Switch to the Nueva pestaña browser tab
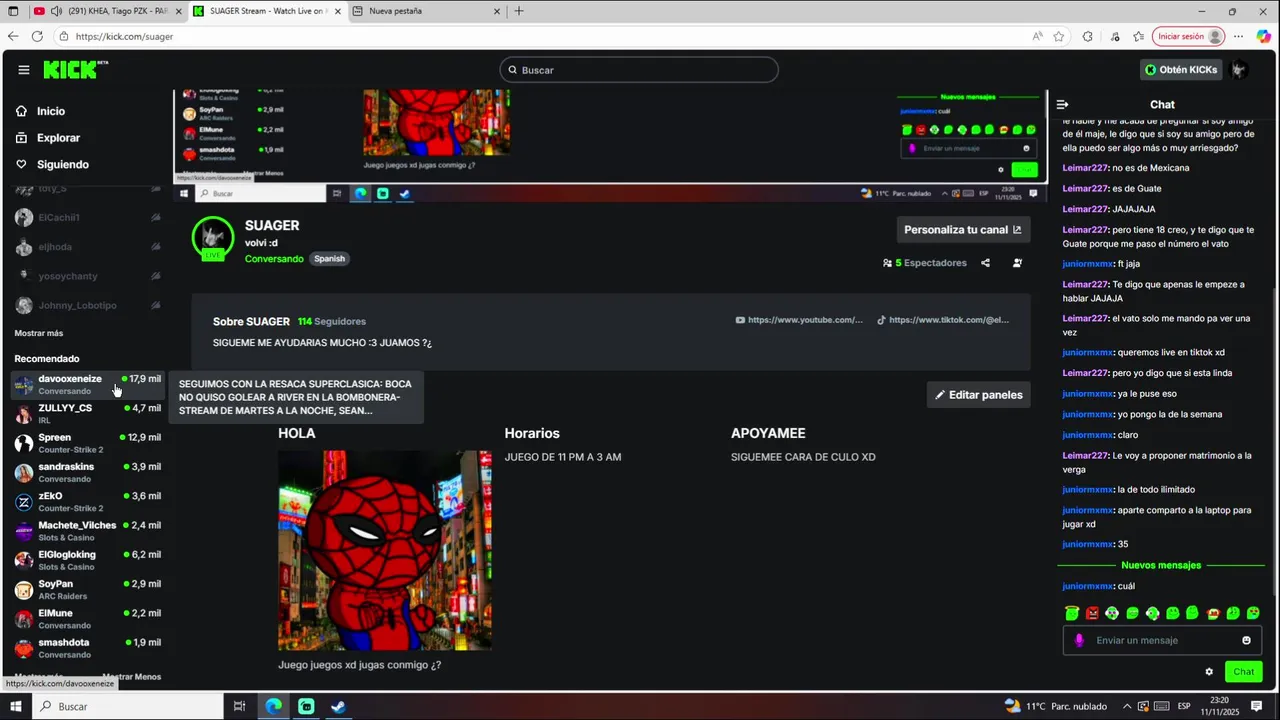 [x=428, y=11]
